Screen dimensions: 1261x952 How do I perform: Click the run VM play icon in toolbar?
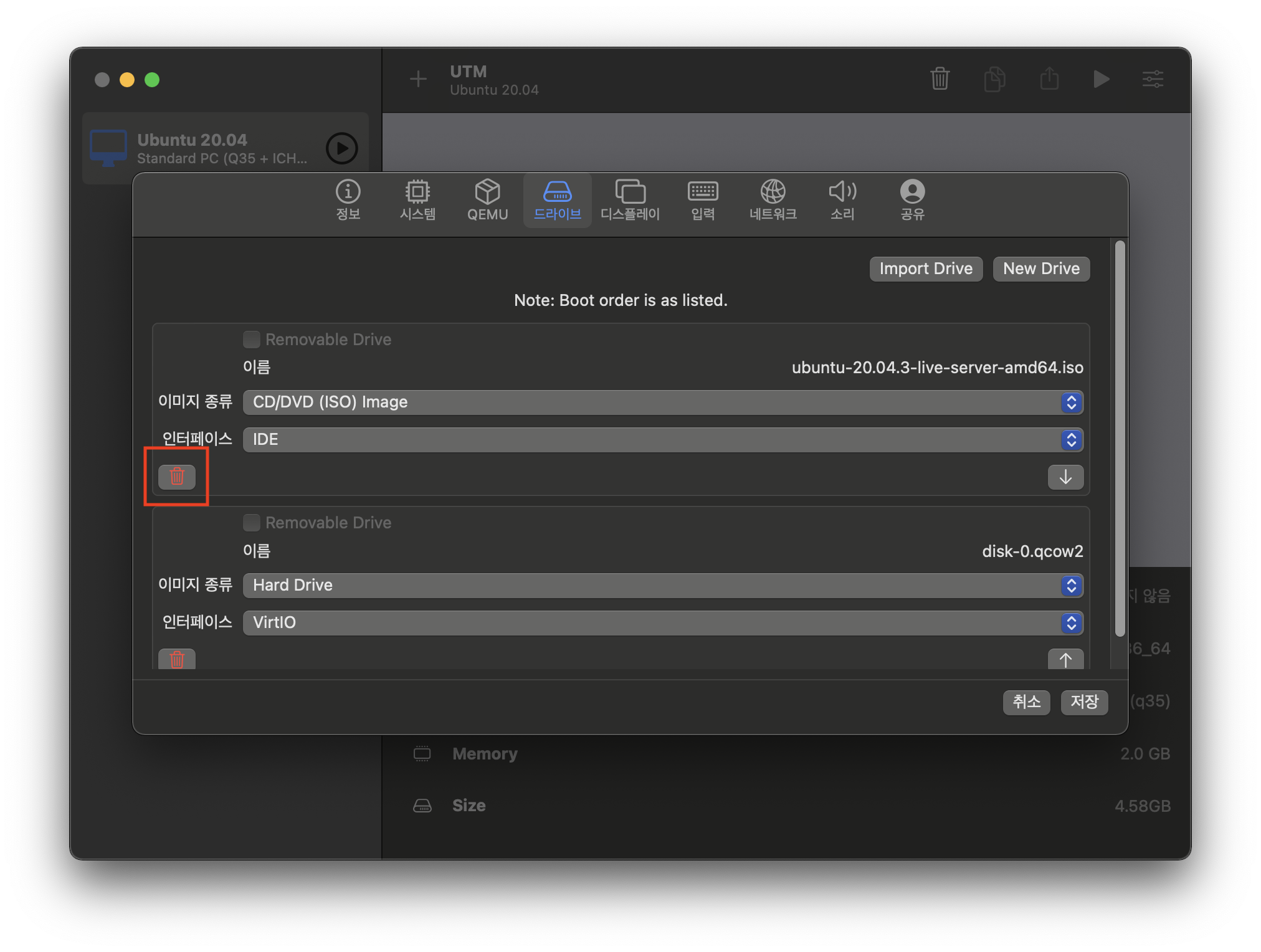1101,79
